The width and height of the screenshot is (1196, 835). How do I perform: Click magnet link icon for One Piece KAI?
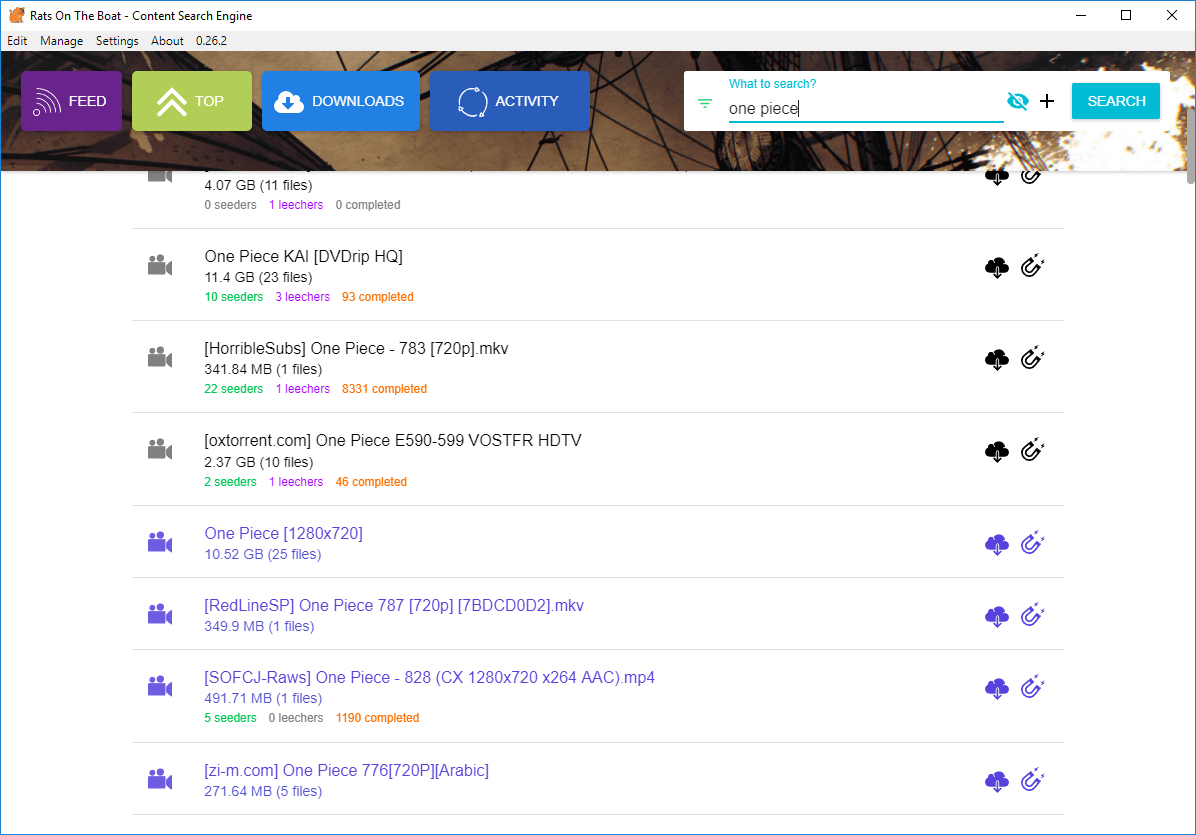pos(1032,268)
